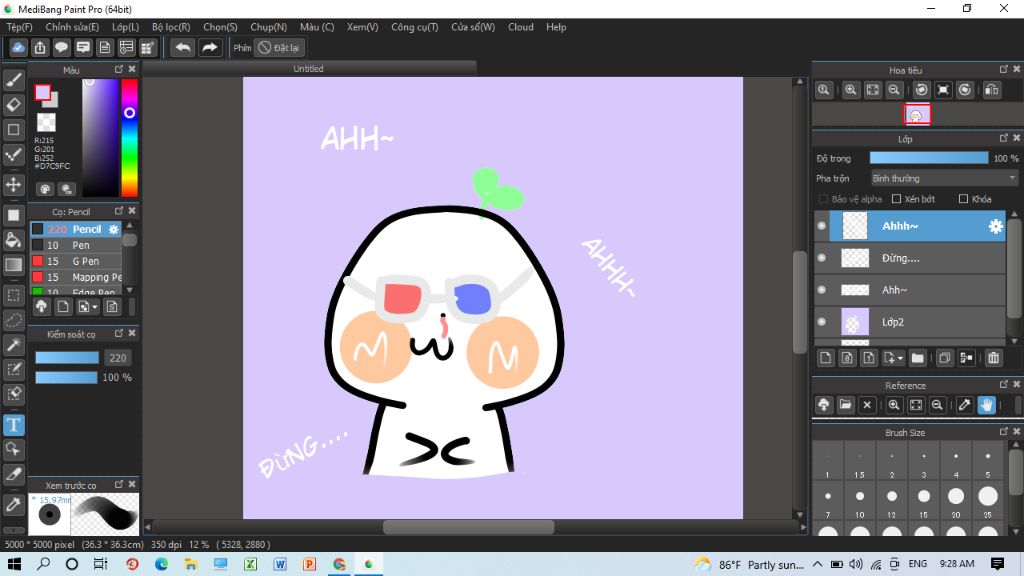Adjust the Độ trong opacity slider

(x=929, y=158)
